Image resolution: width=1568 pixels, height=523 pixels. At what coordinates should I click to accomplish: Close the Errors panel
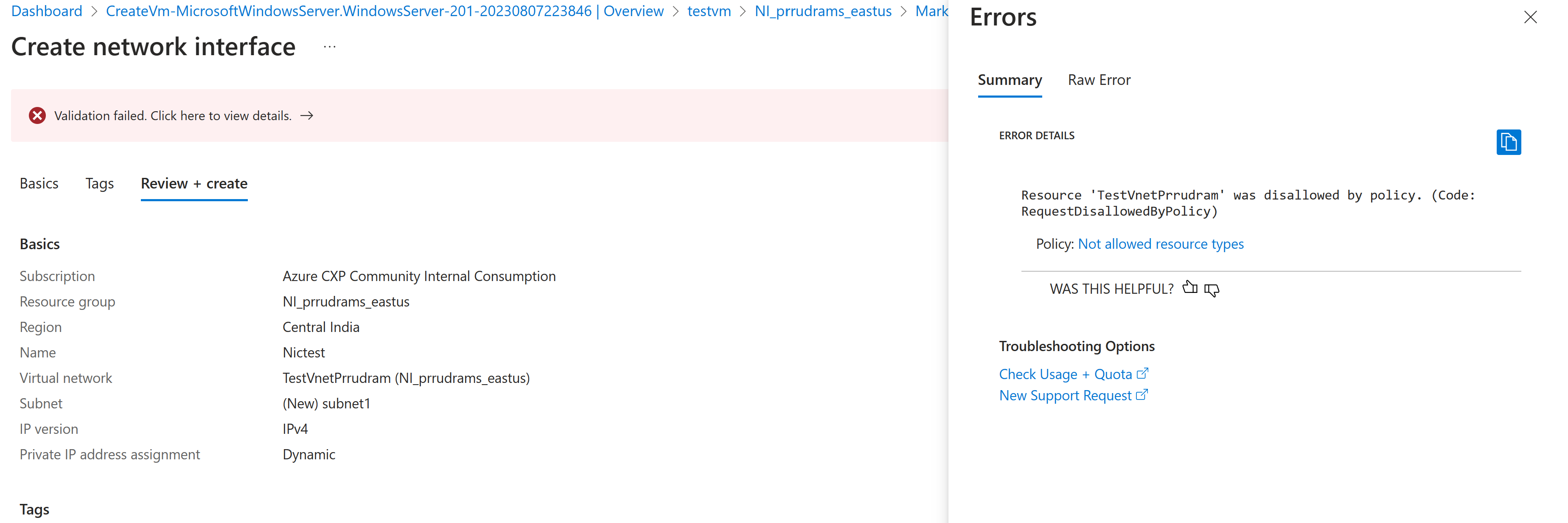1530,17
